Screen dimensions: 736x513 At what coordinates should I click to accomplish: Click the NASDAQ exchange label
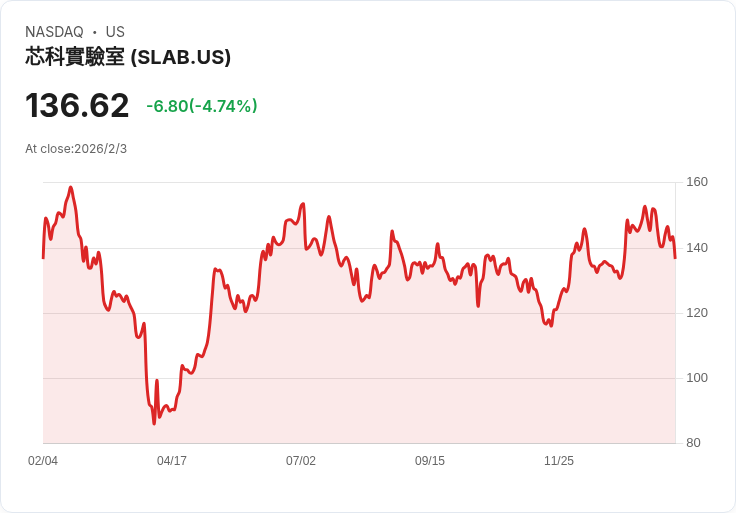(x=54, y=32)
